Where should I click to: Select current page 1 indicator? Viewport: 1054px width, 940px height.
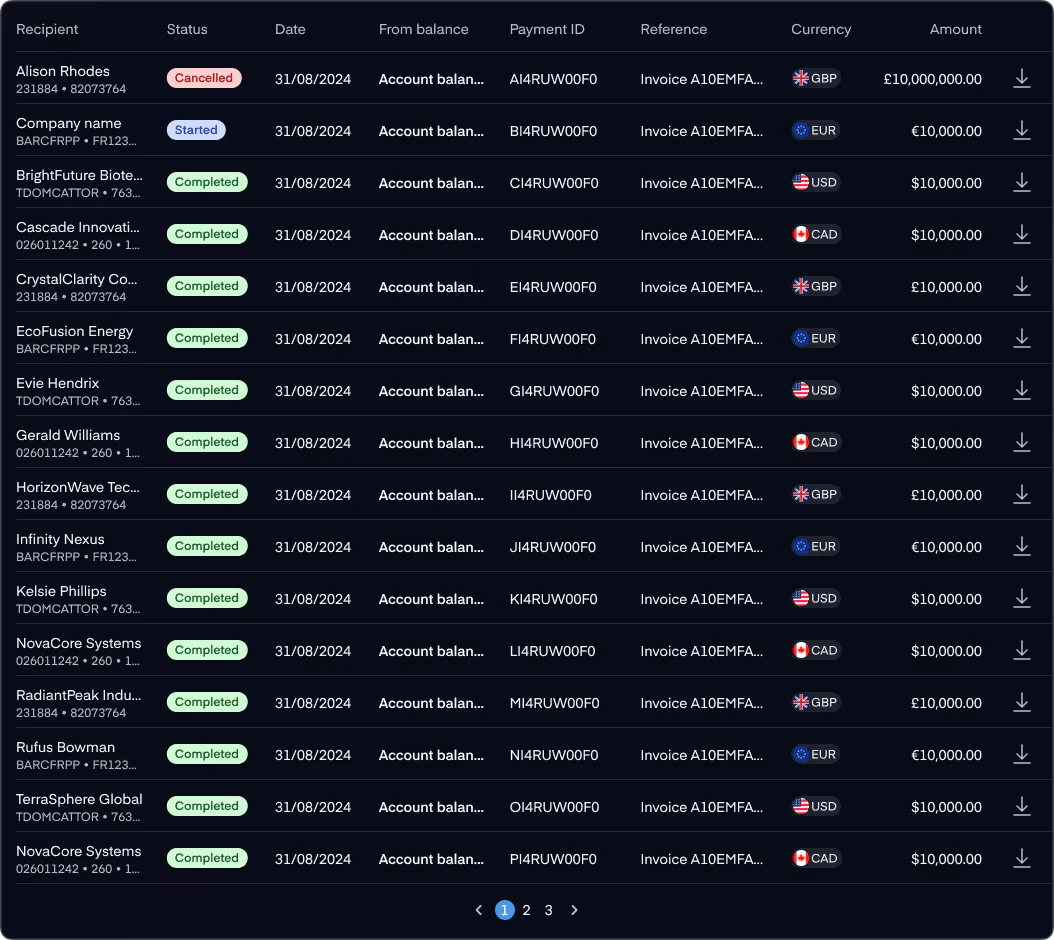(x=504, y=910)
